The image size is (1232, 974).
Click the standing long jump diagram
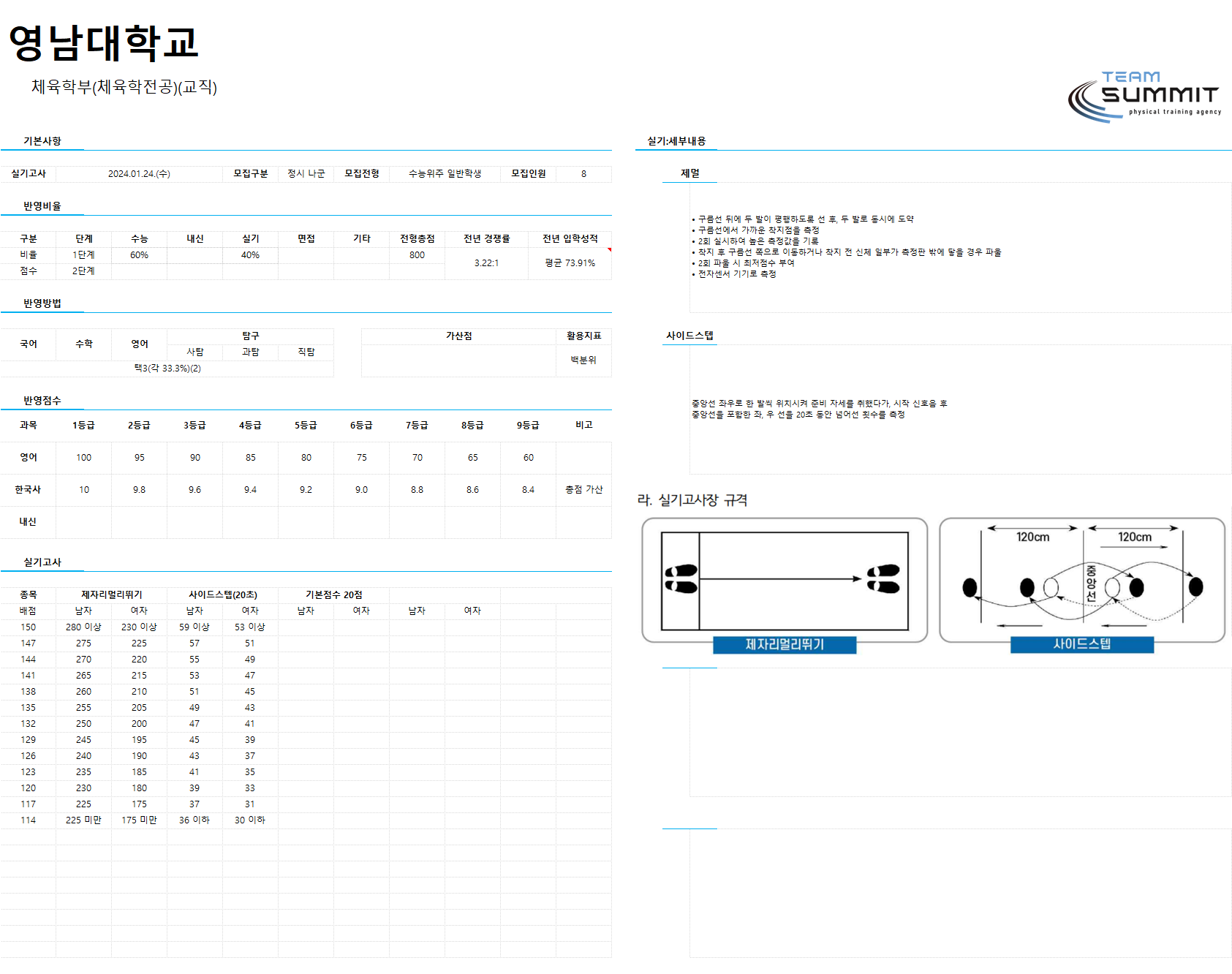click(x=785, y=581)
